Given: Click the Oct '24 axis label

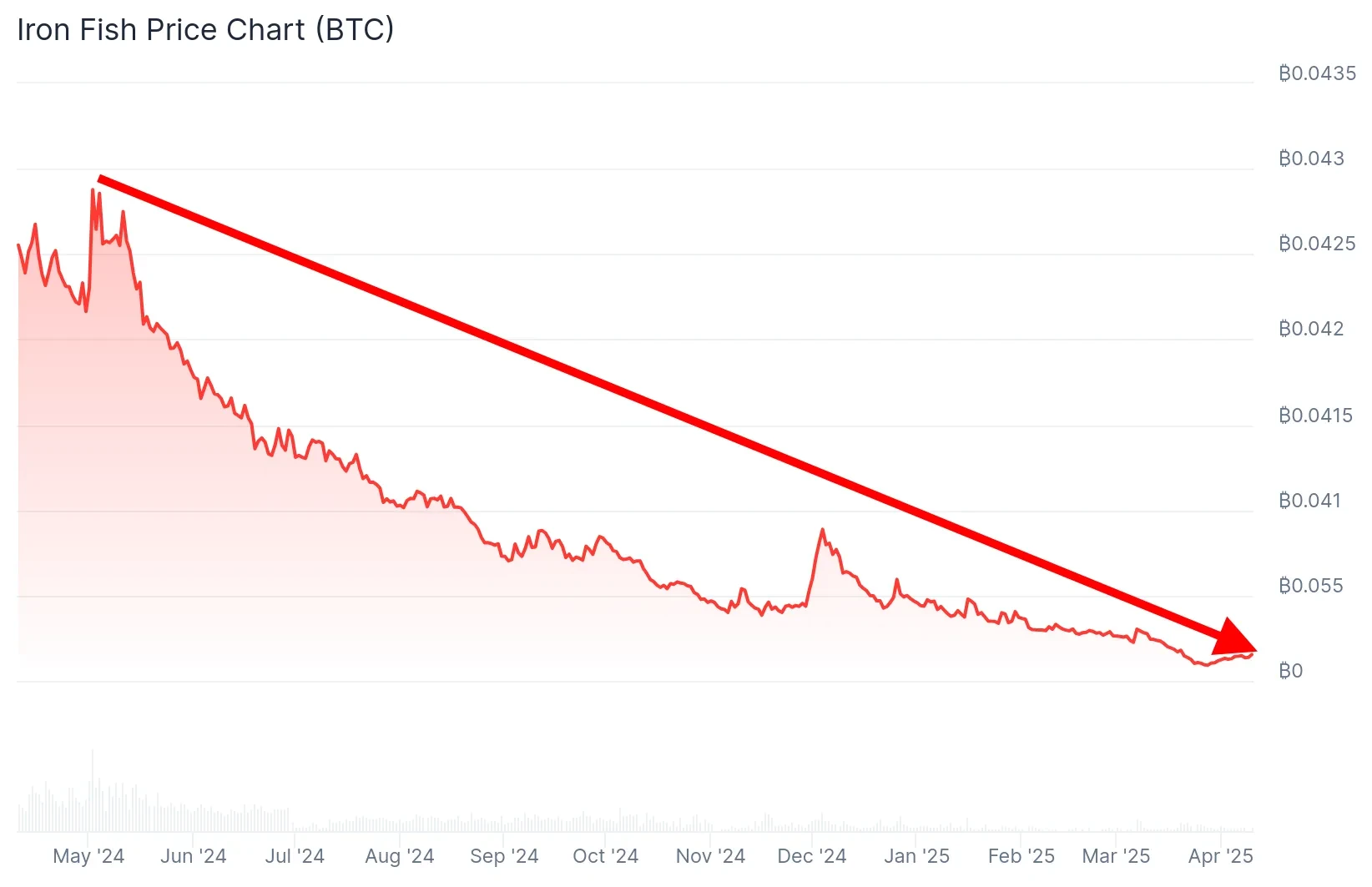Looking at the screenshot, I should pos(606,856).
